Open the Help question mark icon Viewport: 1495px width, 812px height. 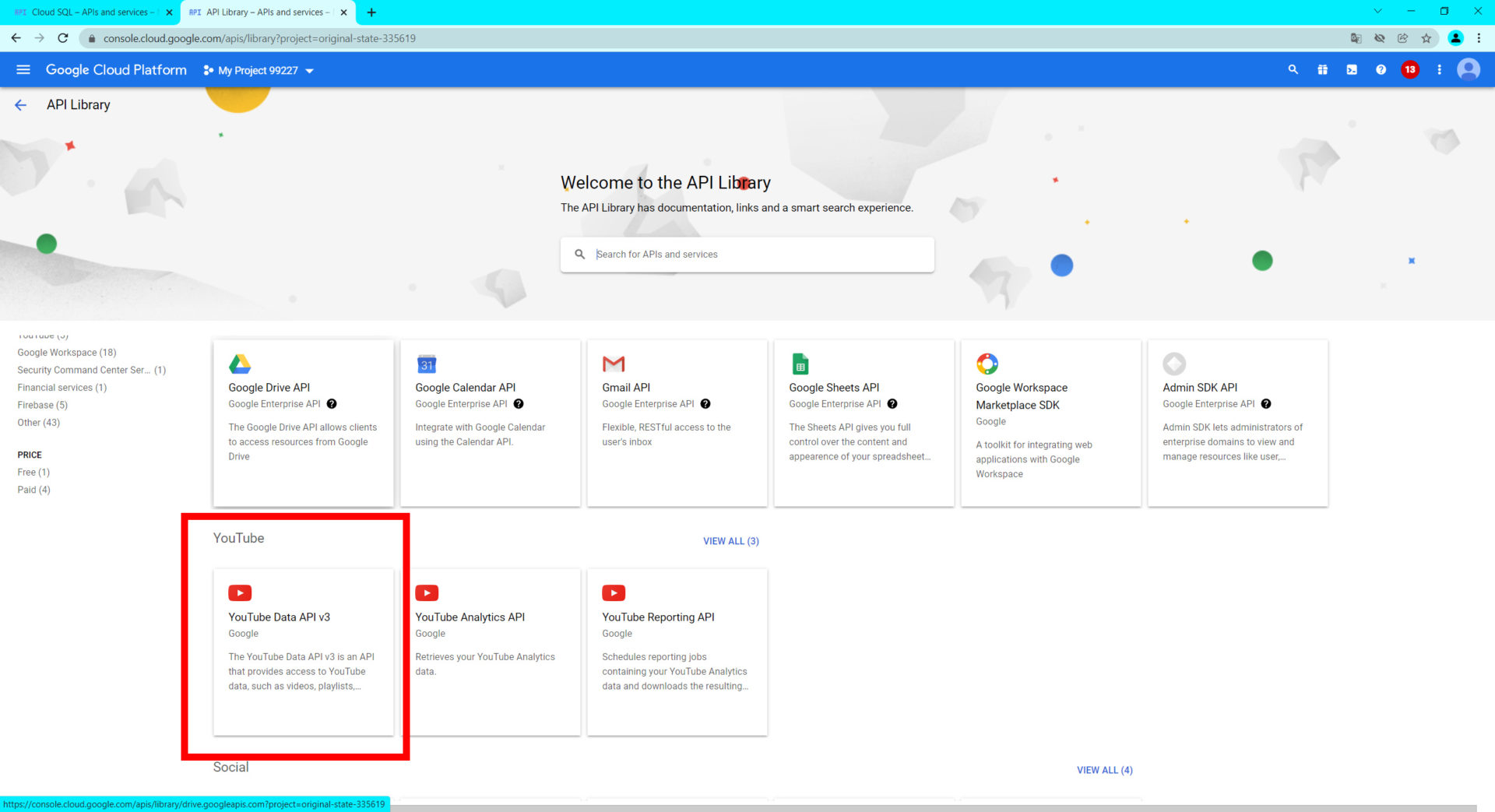1381,70
